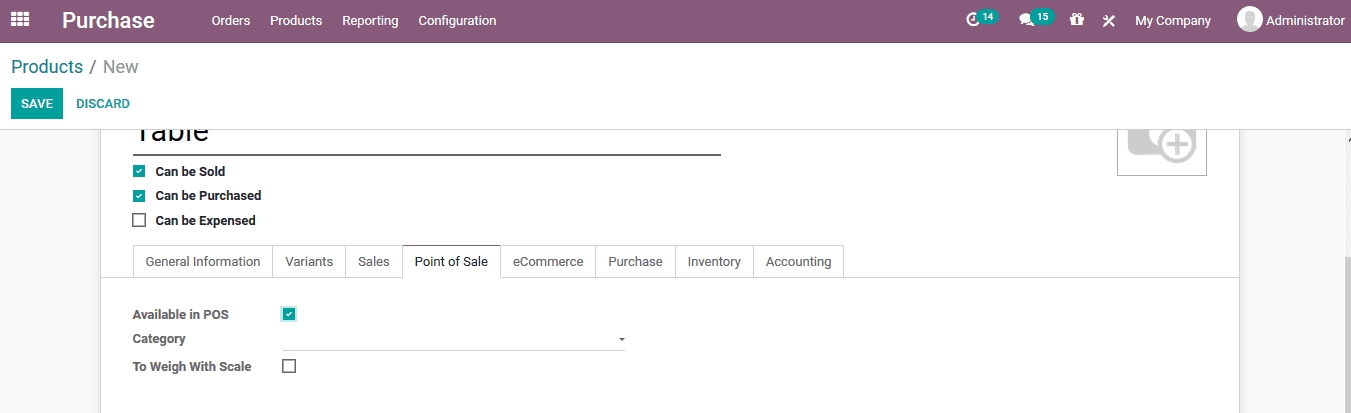This screenshot has width=1351, height=413.
Task: Toggle the Available in POS checkbox
Action: 289,314
